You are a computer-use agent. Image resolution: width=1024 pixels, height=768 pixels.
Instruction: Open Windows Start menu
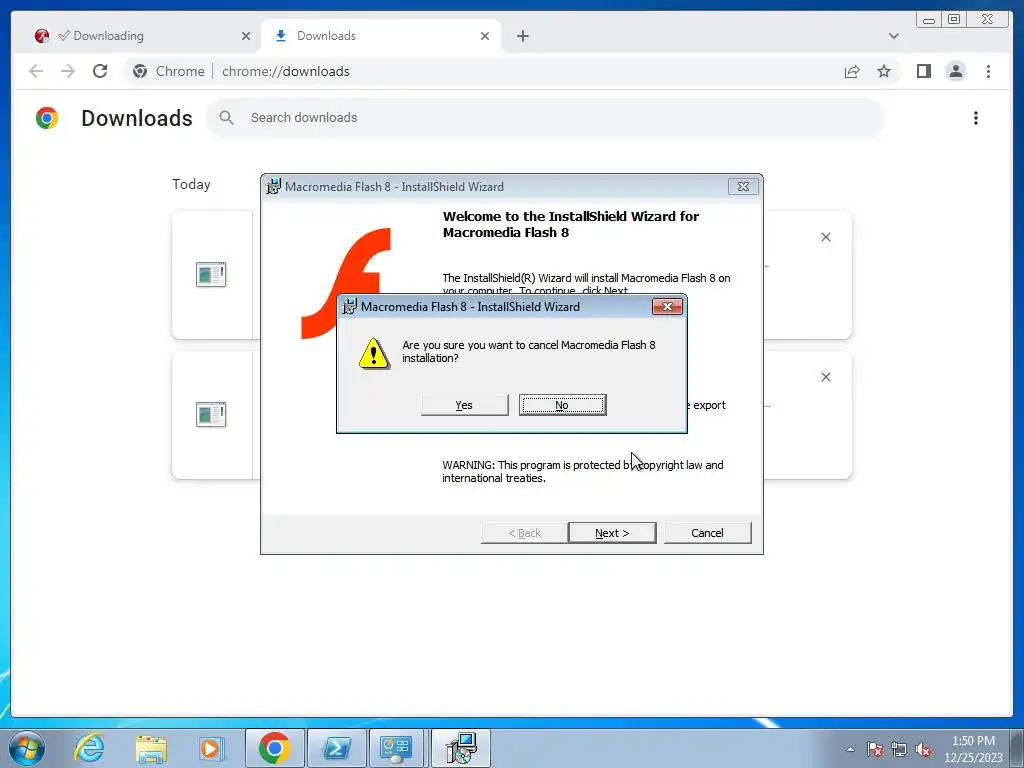click(x=26, y=748)
